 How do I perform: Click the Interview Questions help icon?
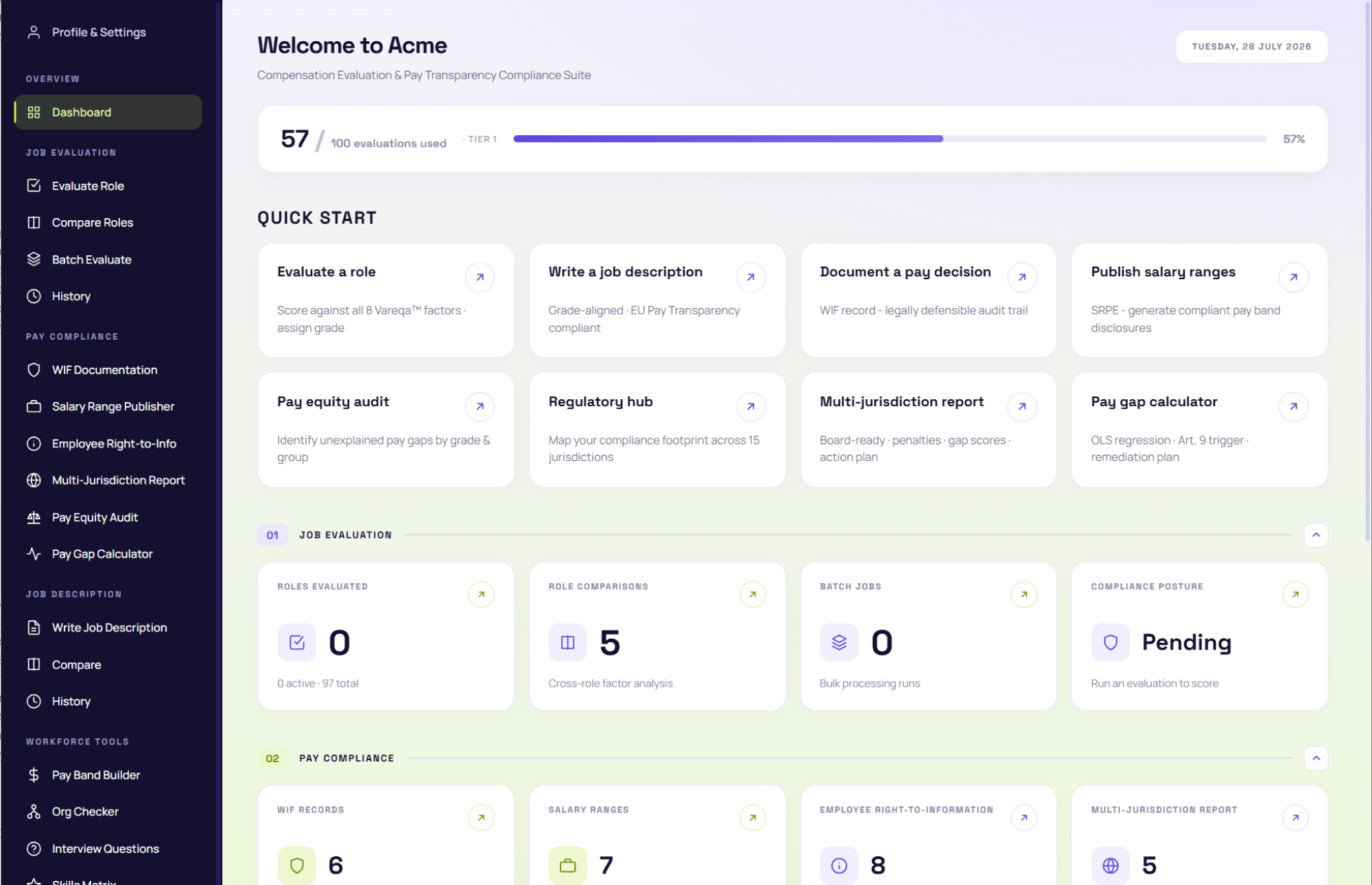click(x=34, y=849)
